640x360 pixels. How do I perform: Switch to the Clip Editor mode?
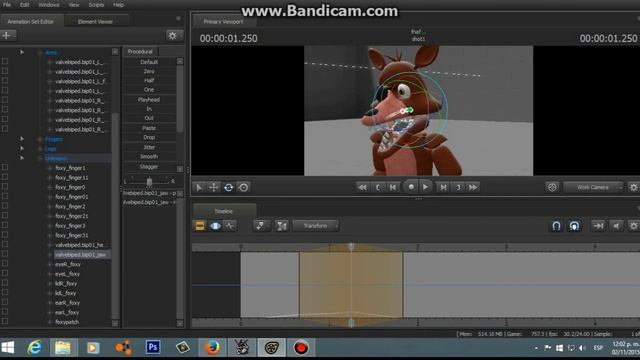pos(200,226)
